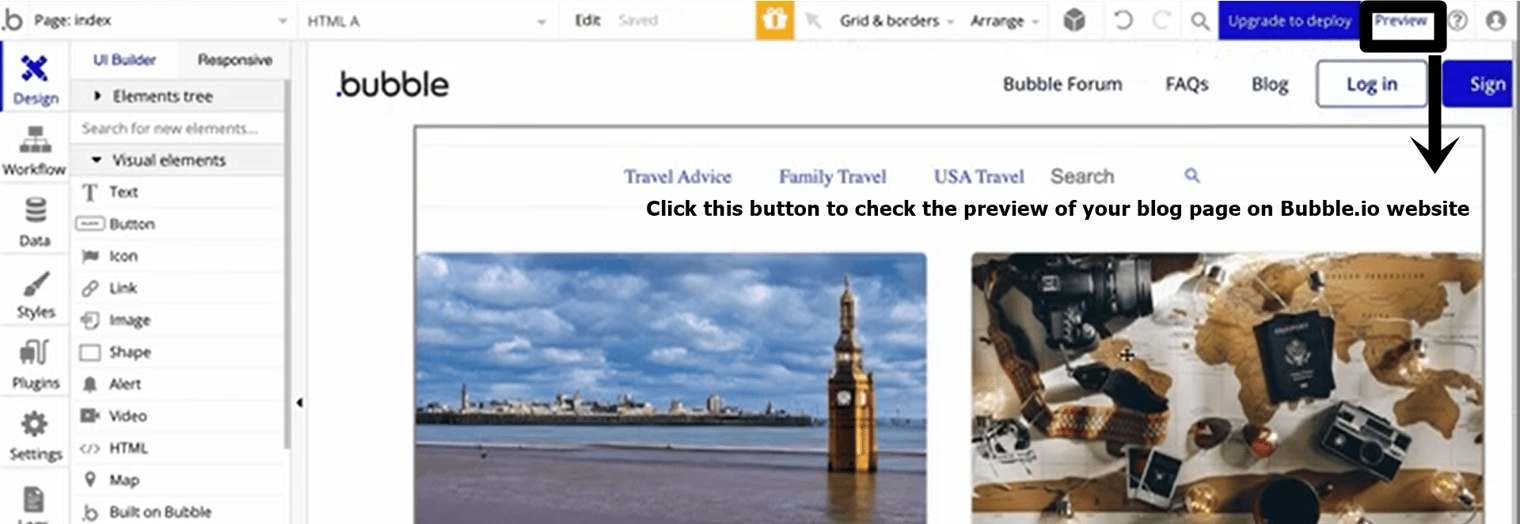The height and width of the screenshot is (524, 1520).
Task: Open the Plugins tab in sidebar
Action: point(35,366)
